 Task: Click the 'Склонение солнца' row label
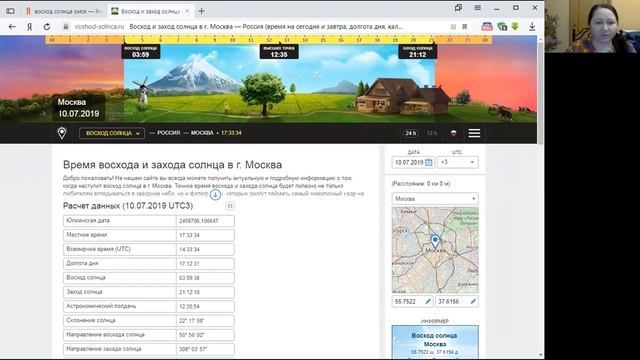click(91, 320)
